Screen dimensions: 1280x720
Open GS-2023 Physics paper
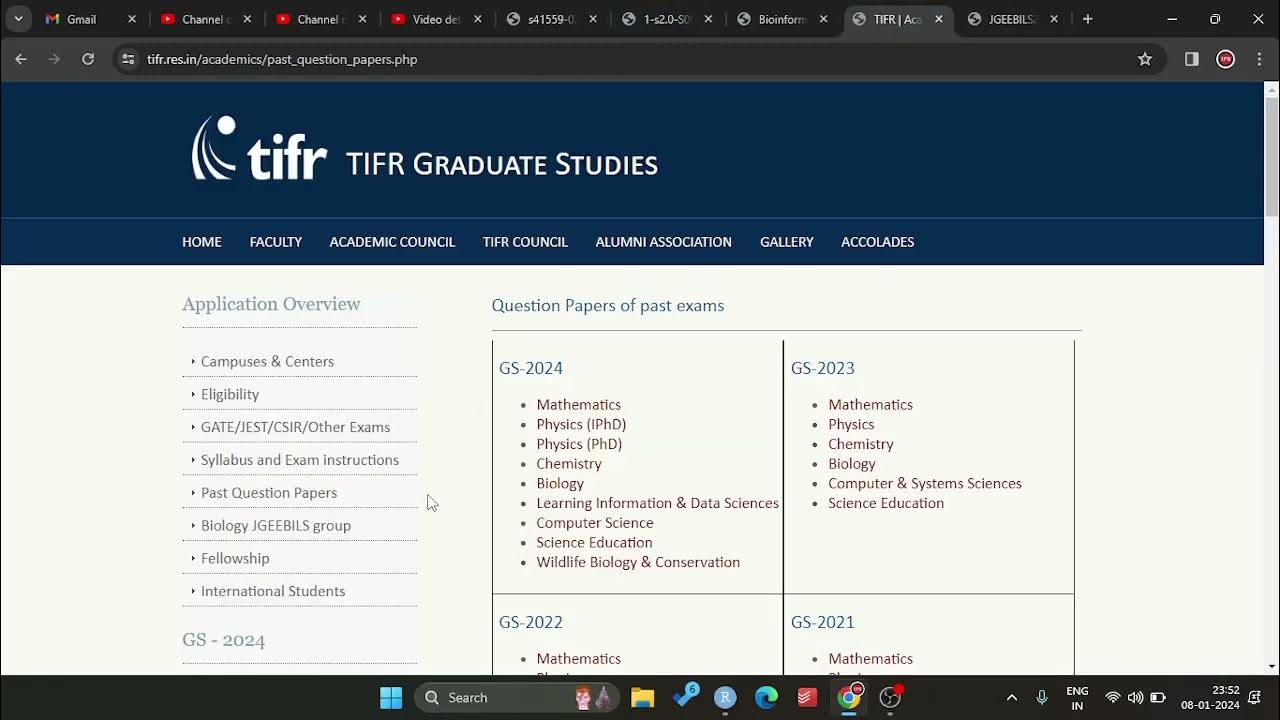851,424
